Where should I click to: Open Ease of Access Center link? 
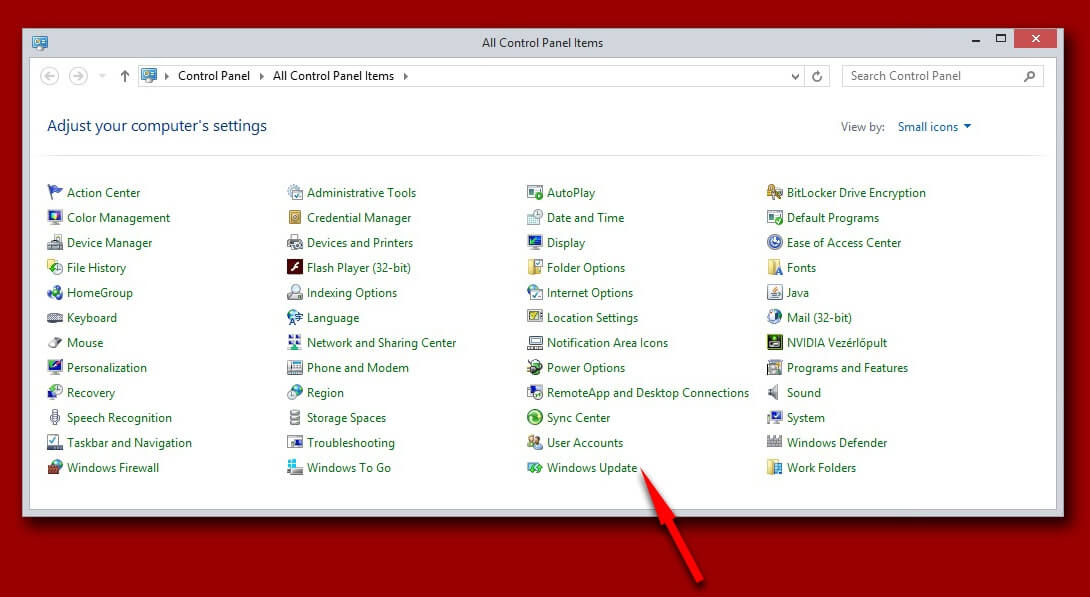click(x=844, y=243)
